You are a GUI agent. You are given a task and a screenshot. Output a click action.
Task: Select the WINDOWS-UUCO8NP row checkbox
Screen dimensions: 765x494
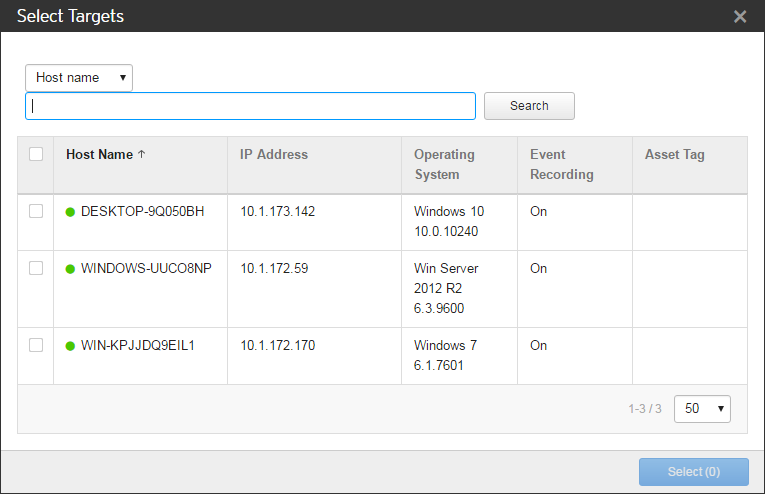coord(36,268)
